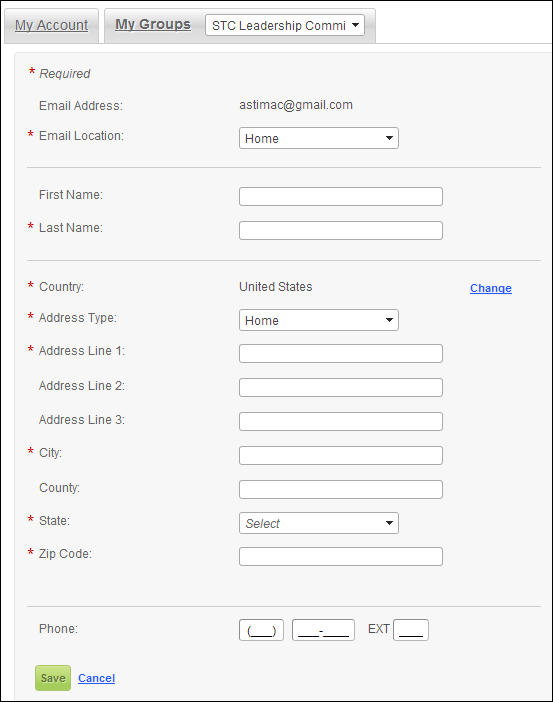Image resolution: width=553 pixels, height=702 pixels.
Task: Click the City text field
Action: click(341, 455)
